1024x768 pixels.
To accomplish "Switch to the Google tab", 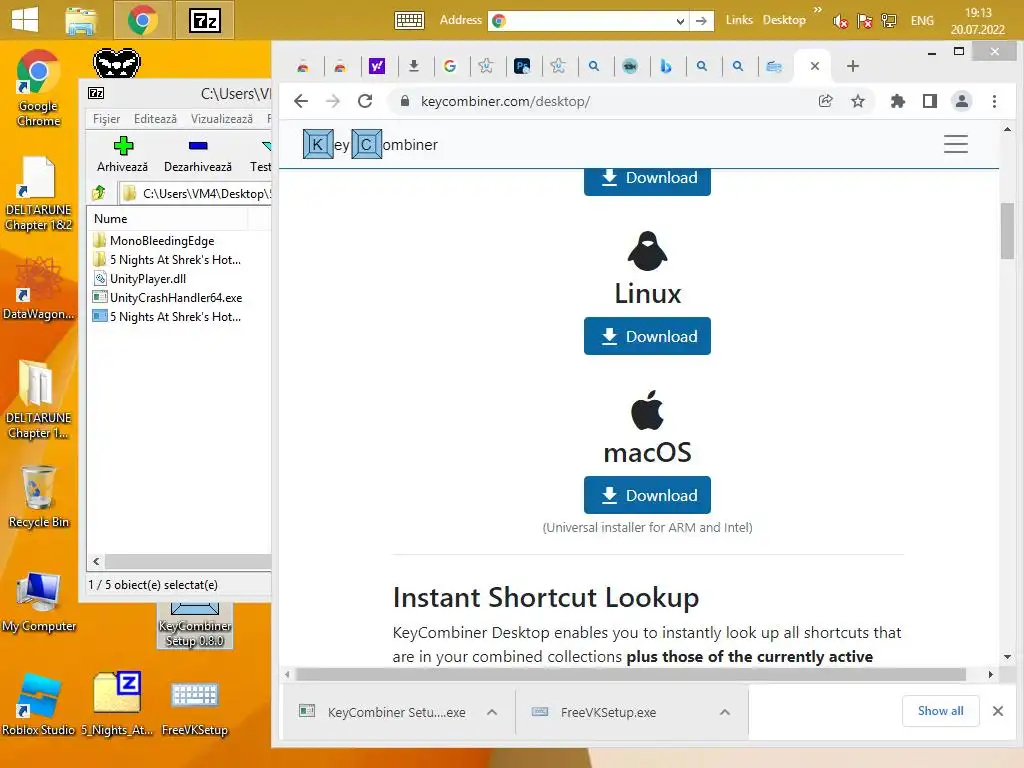I will [x=449, y=66].
